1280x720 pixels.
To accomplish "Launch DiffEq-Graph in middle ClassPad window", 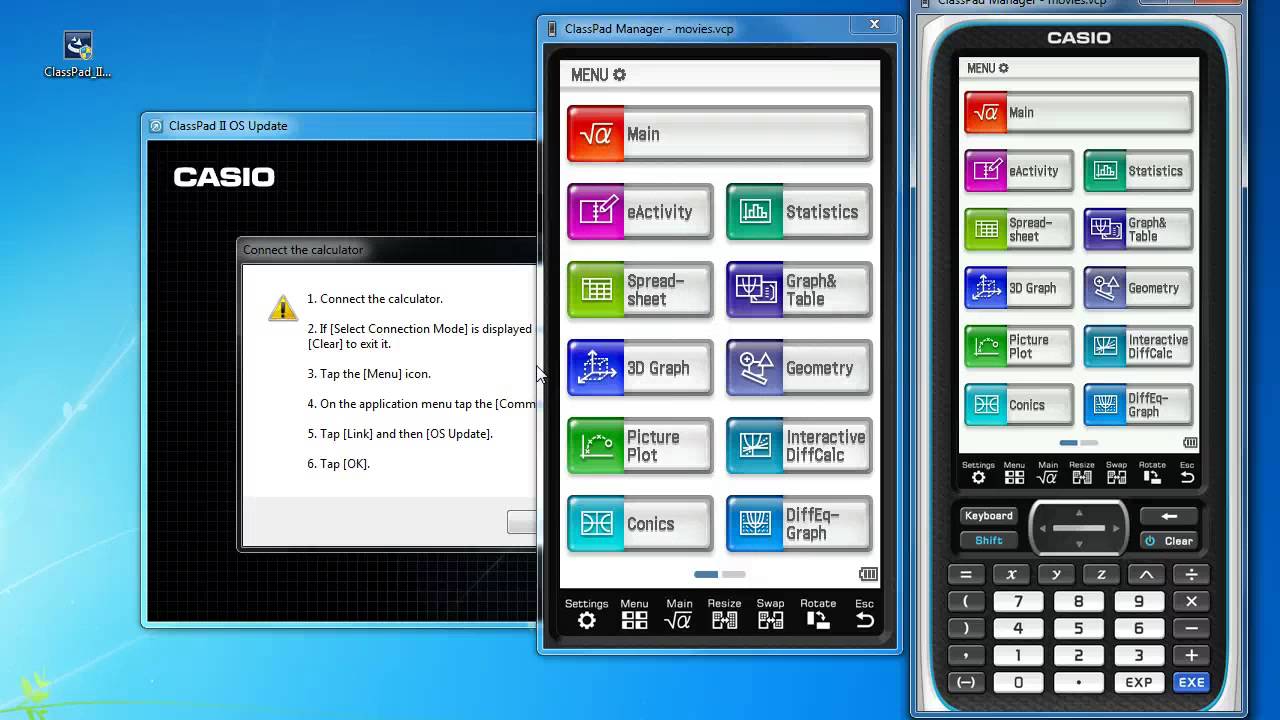I will [x=799, y=524].
